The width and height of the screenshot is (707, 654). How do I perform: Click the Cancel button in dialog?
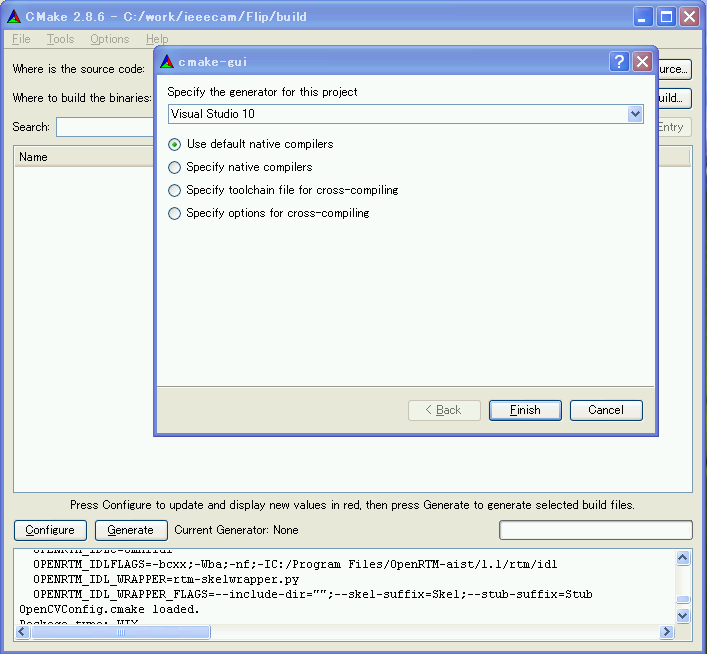click(606, 410)
